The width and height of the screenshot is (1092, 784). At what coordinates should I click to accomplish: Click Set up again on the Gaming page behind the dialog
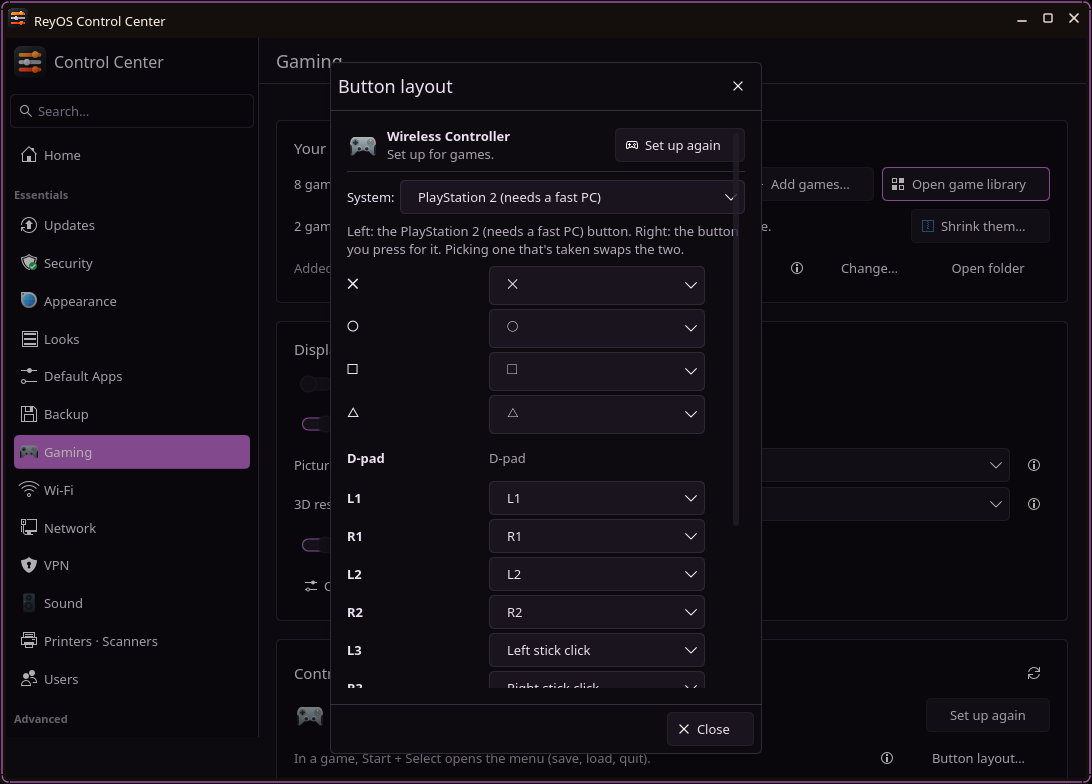coord(987,715)
